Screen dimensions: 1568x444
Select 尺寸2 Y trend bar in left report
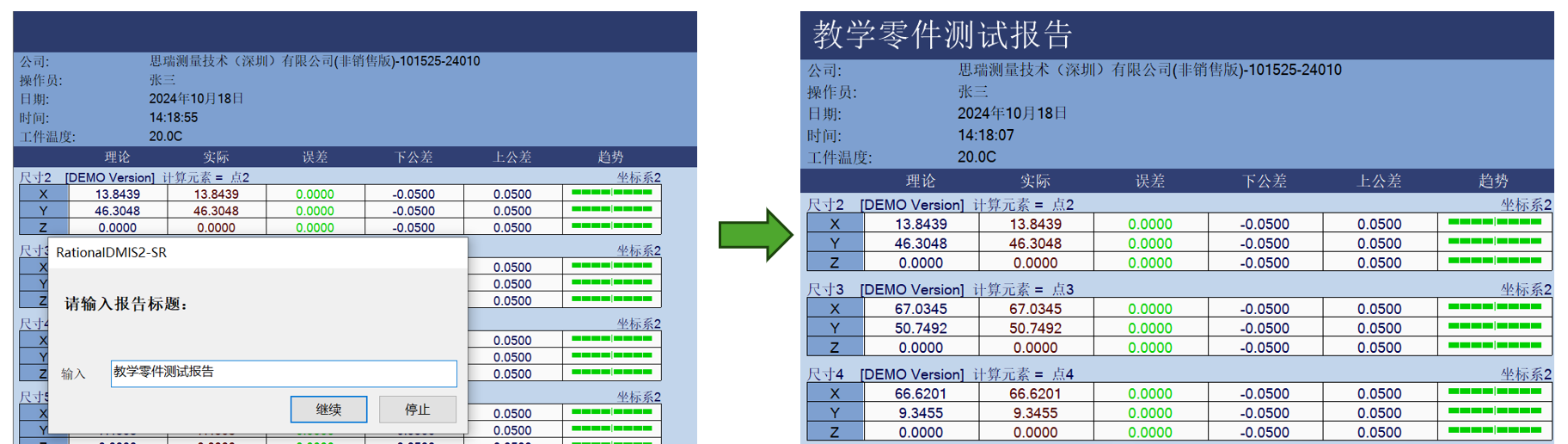tap(611, 210)
